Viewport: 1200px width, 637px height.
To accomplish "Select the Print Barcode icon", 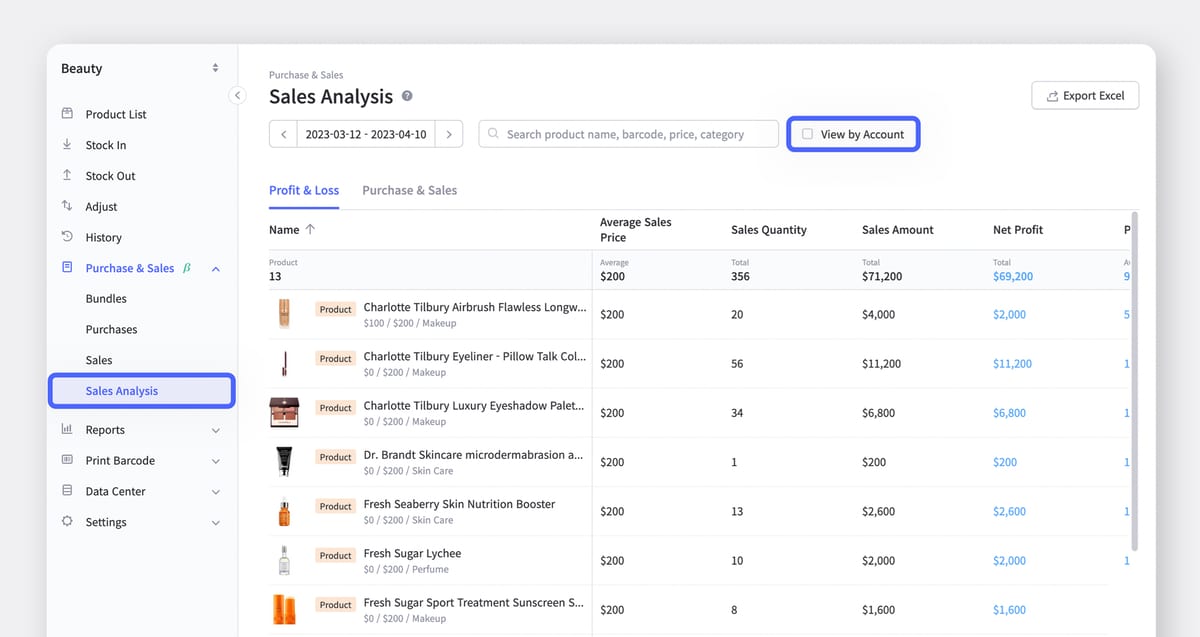I will coord(65,460).
